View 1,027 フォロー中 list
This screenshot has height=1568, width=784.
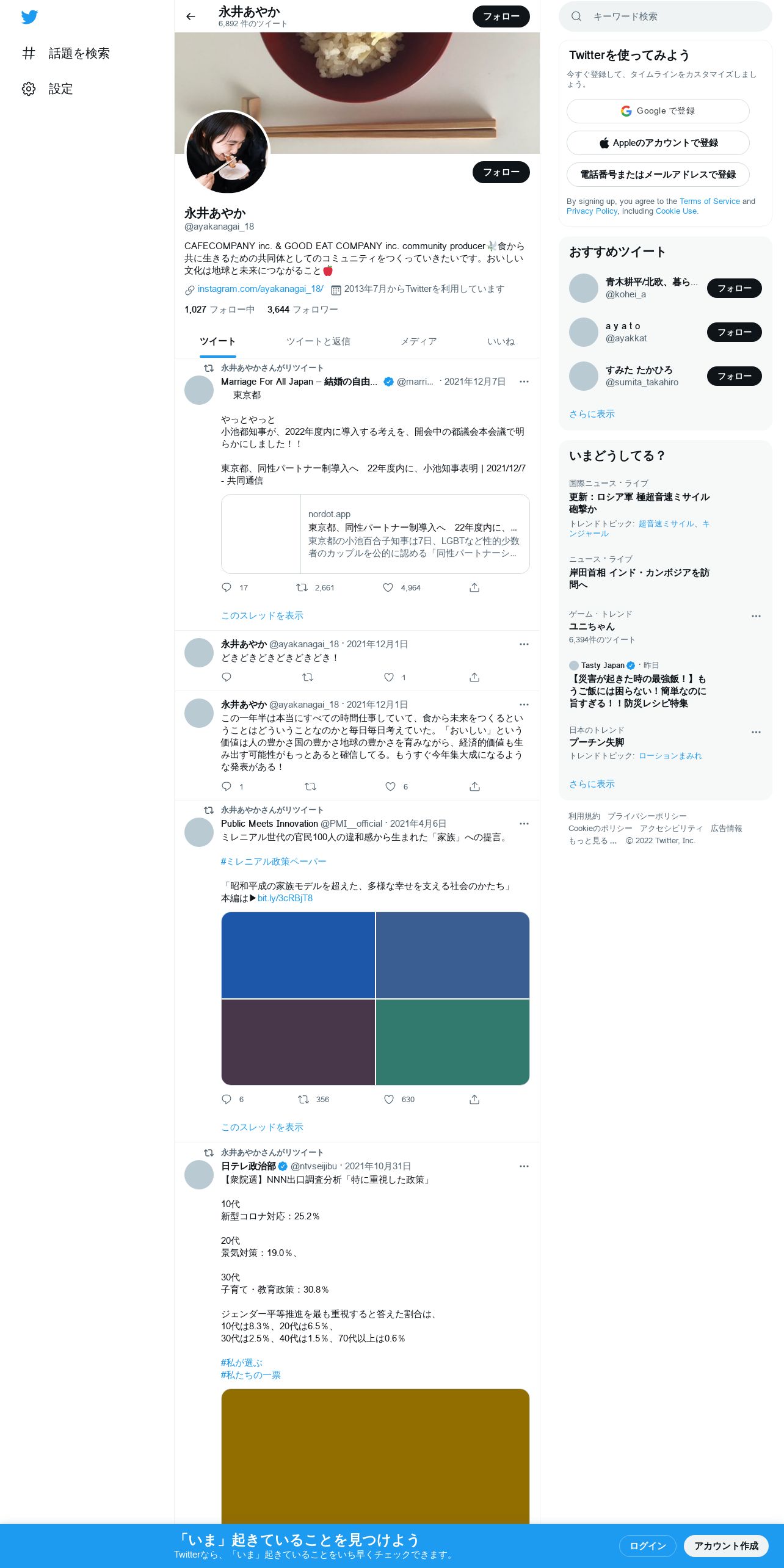click(x=219, y=310)
